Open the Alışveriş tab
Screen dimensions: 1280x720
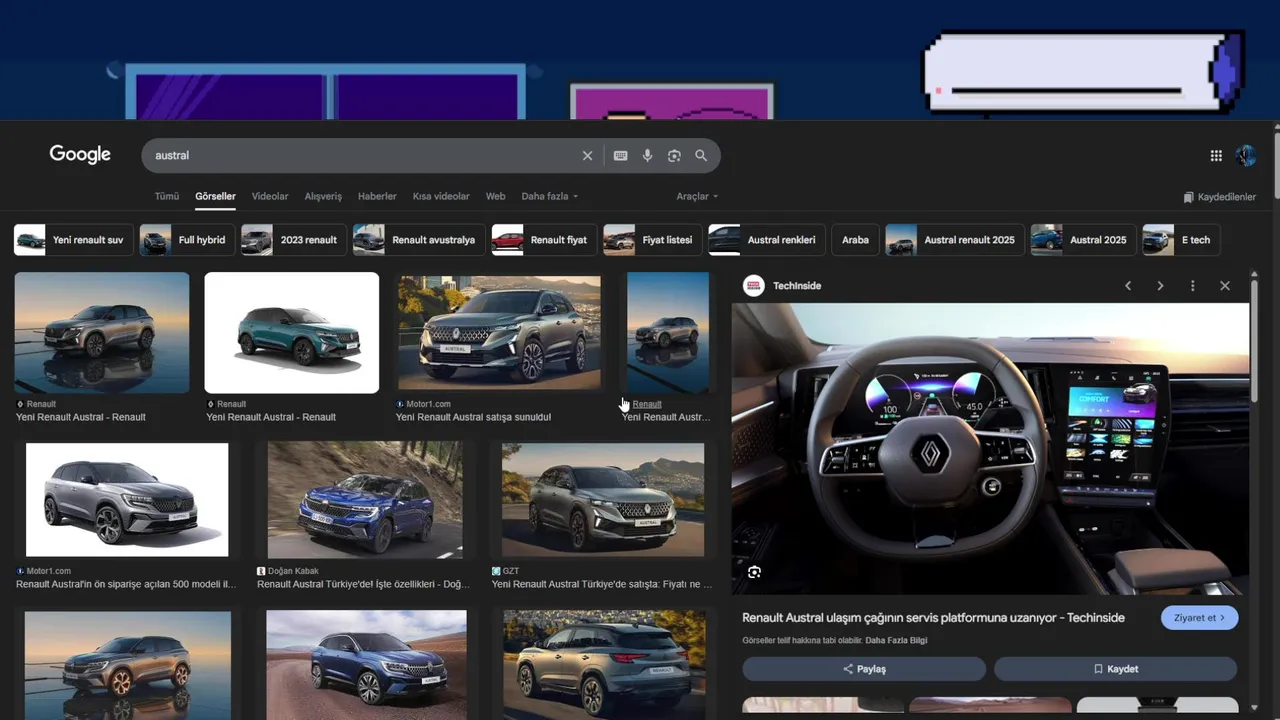(x=323, y=196)
